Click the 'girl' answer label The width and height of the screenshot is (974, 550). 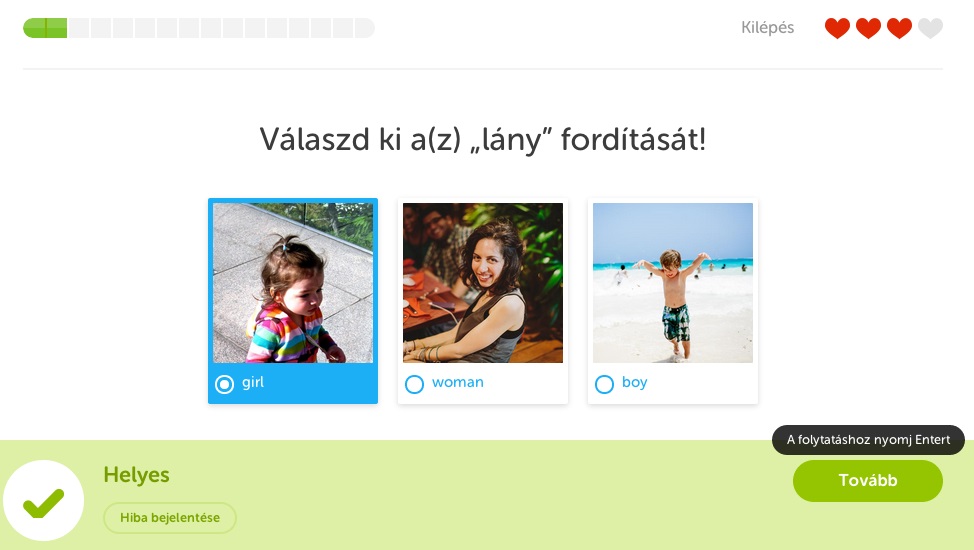(253, 382)
